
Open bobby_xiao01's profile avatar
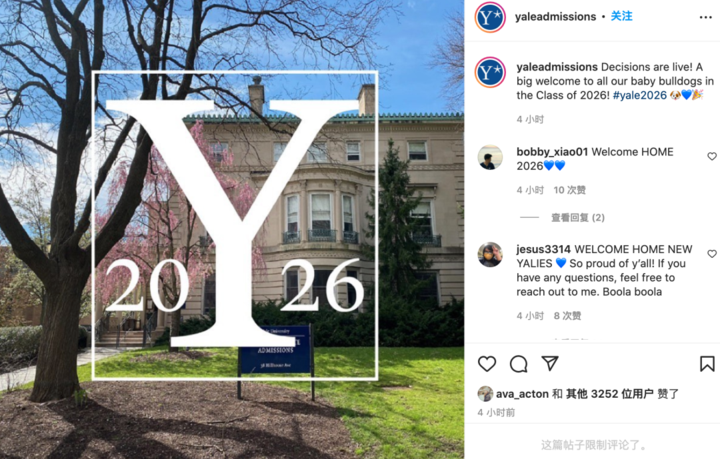click(490, 157)
